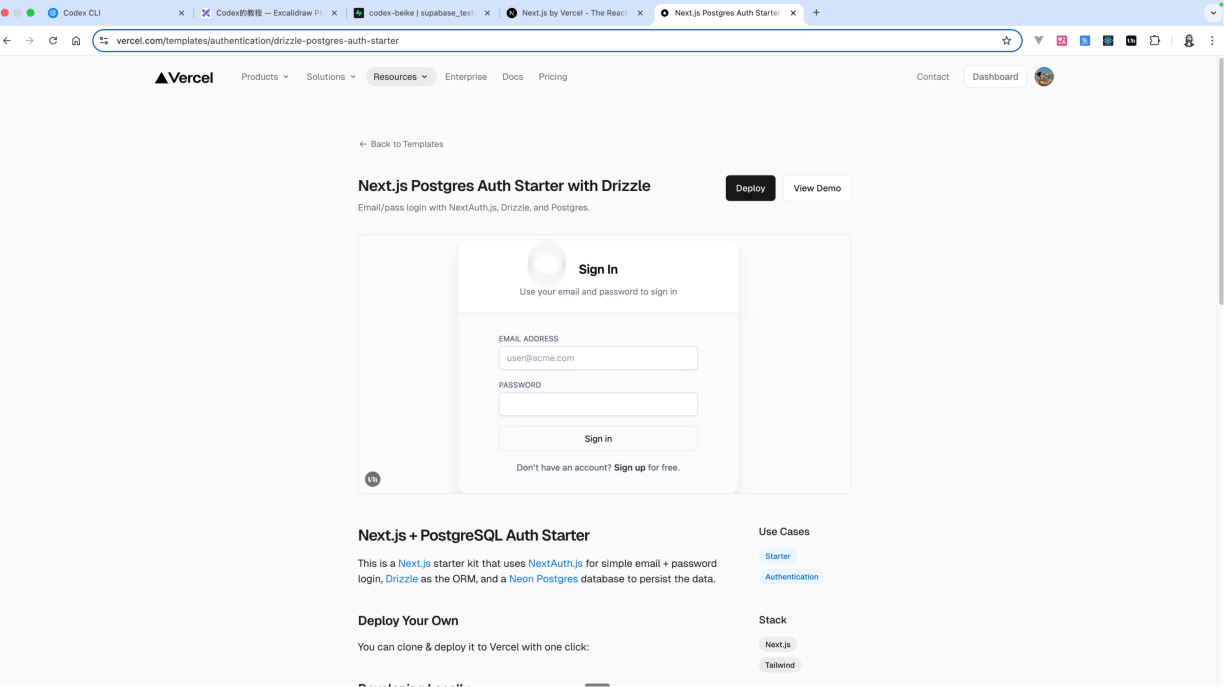Expand the Solutions dropdown menu

tap(331, 77)
